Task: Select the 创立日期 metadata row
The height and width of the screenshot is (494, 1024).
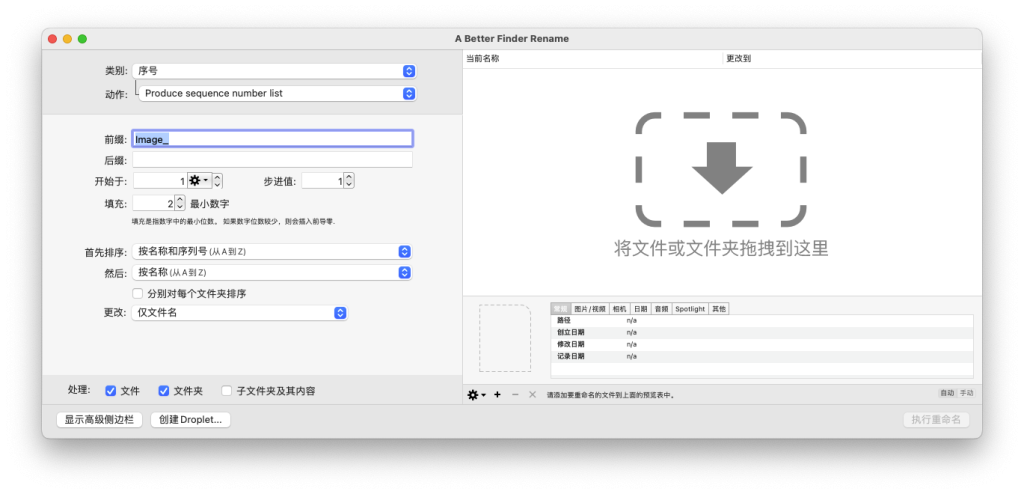Action: (761, 333)
